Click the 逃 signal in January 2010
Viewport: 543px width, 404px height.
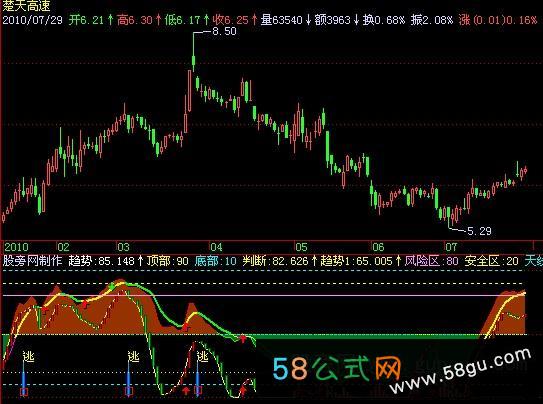(x=28, y=356)
